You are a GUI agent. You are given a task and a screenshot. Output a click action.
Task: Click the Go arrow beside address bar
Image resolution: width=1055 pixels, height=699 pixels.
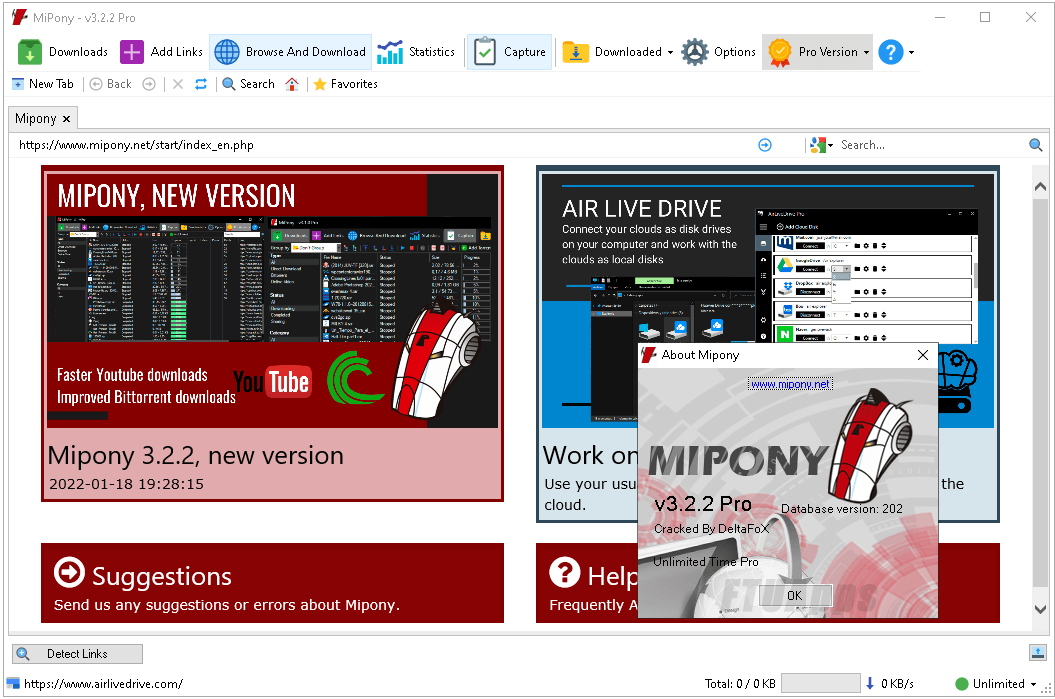[x=765, y=145]
